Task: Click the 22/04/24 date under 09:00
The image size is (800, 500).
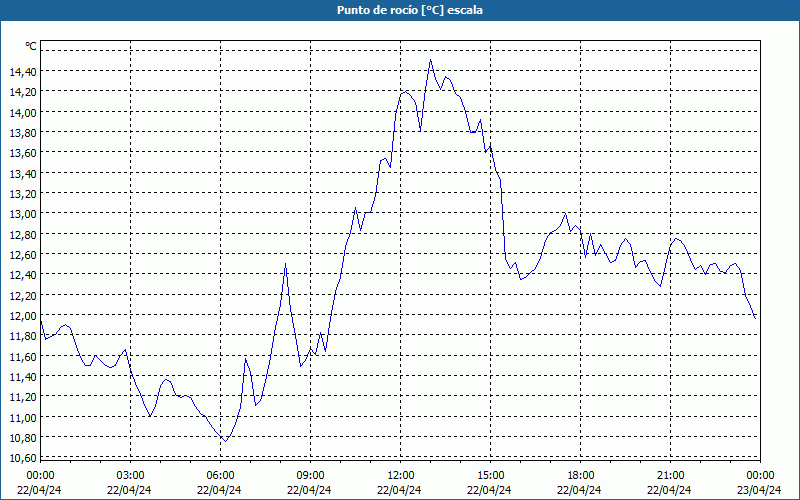Action: coord(309,490)
